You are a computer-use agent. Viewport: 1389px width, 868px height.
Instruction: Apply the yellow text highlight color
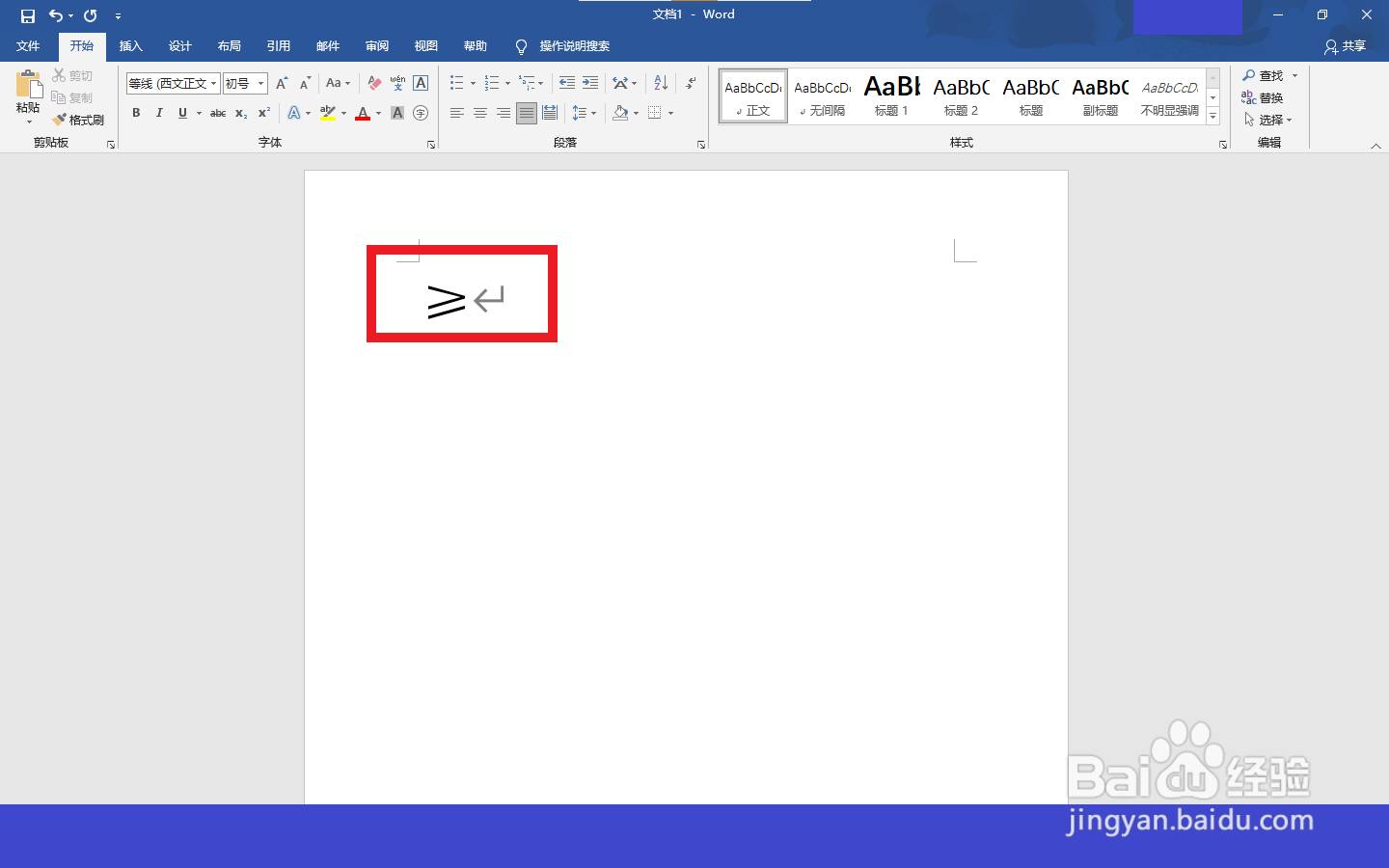[x=328, y=113]
